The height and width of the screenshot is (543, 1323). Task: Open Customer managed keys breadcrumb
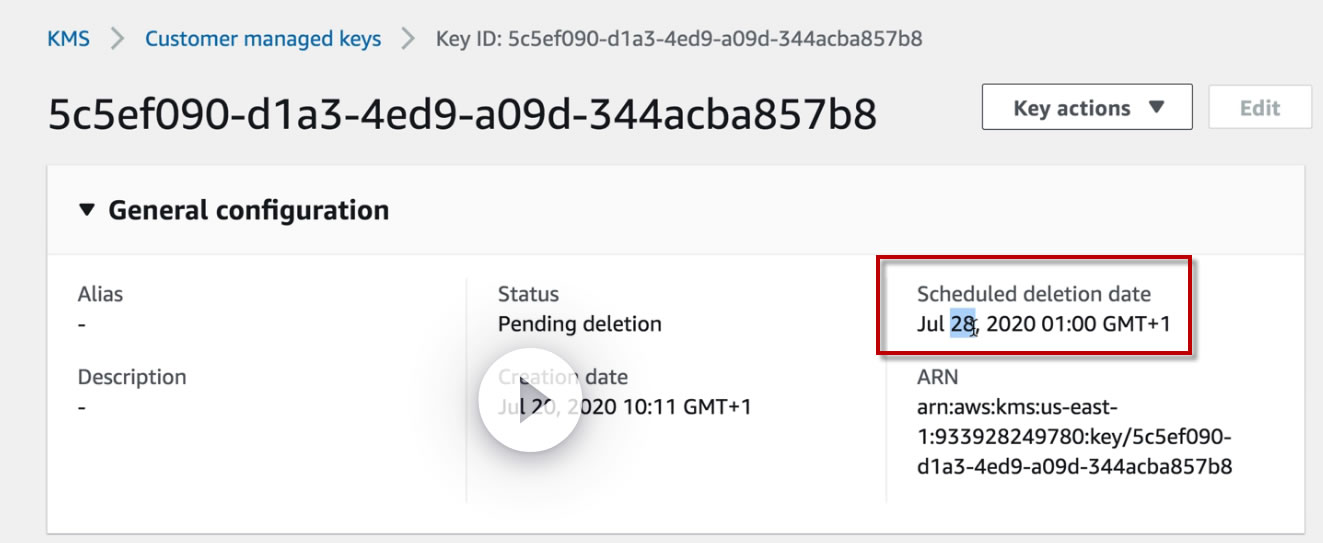tap(263, 39)
